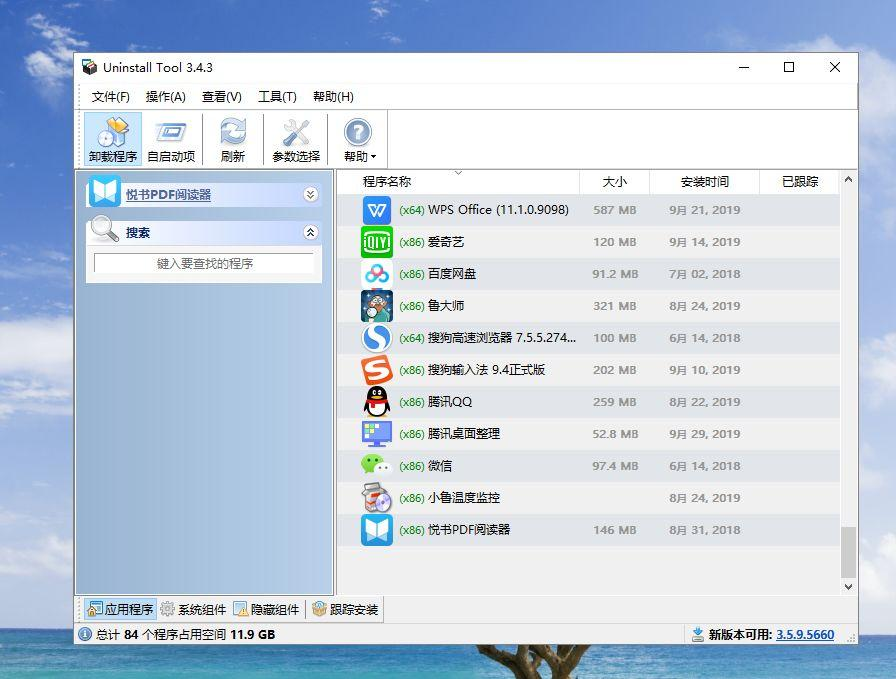896x679 pixels.
Task: Click the scrollbar up arrow
Action: tap(848, 179)
